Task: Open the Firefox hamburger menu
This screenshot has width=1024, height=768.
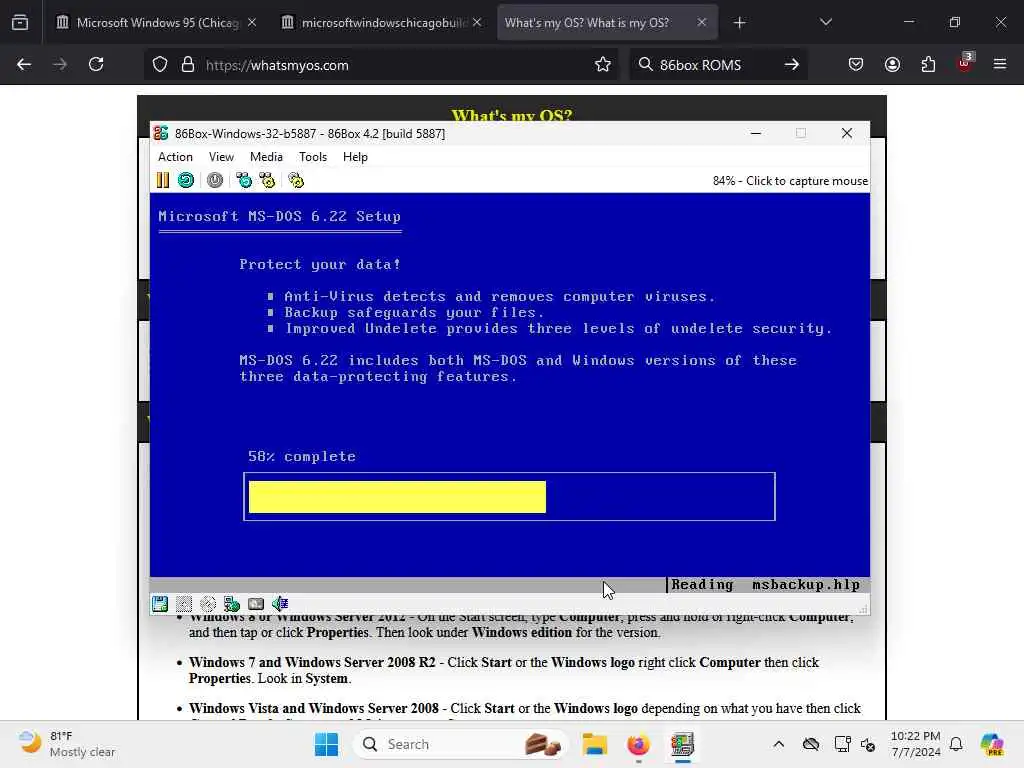Action: point(1000,64)
